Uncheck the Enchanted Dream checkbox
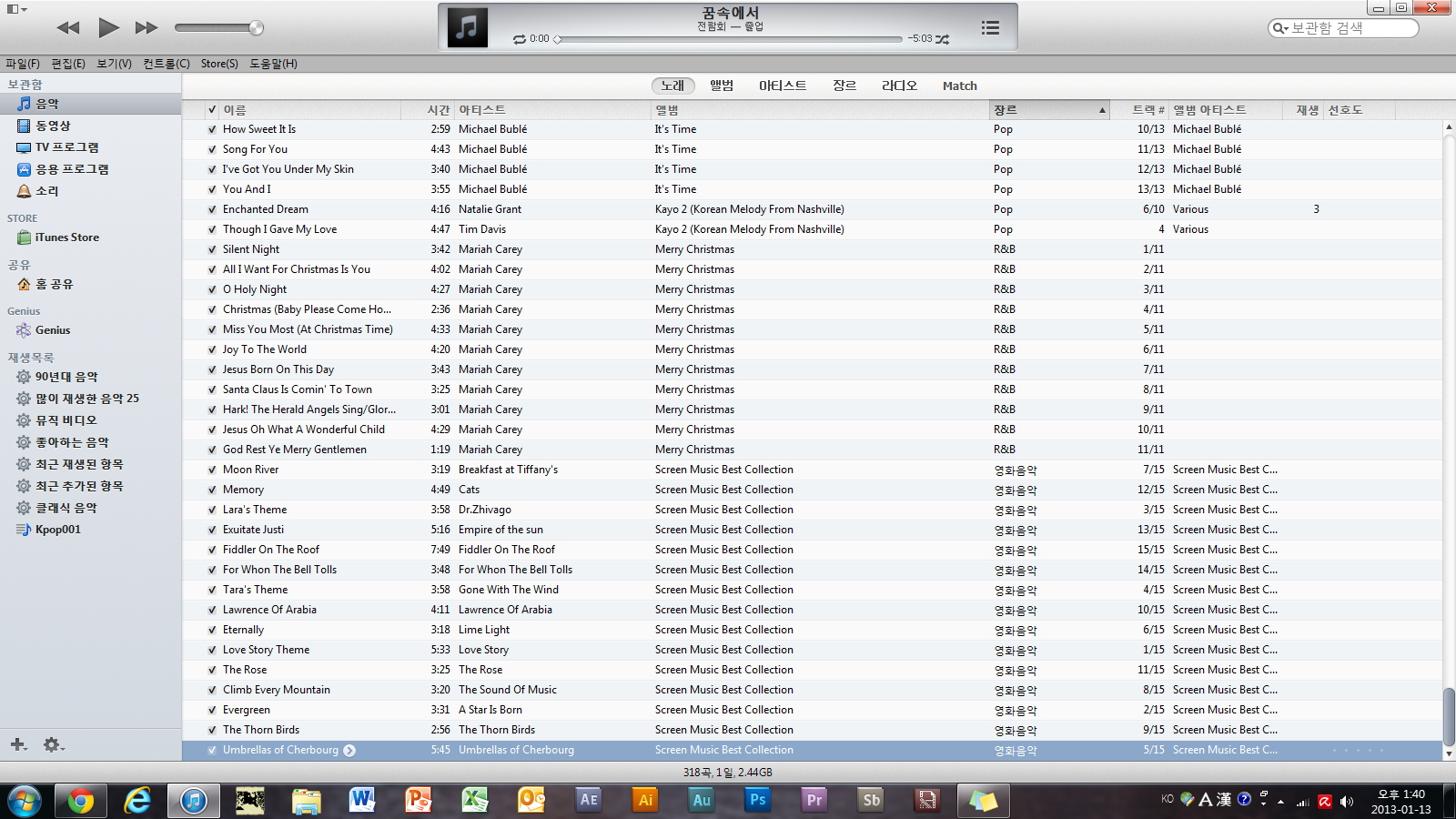The image size is (1456, 819). tap(212, 209)
